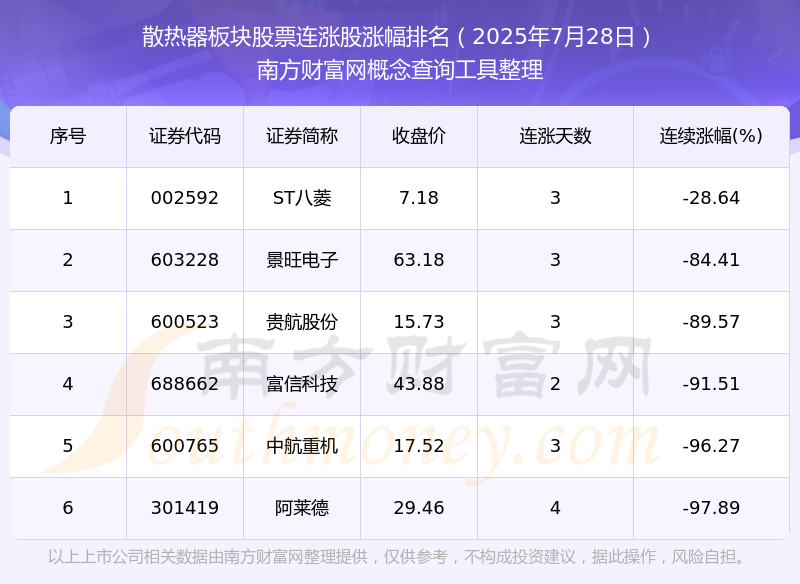Click the value -91.51

711,384
